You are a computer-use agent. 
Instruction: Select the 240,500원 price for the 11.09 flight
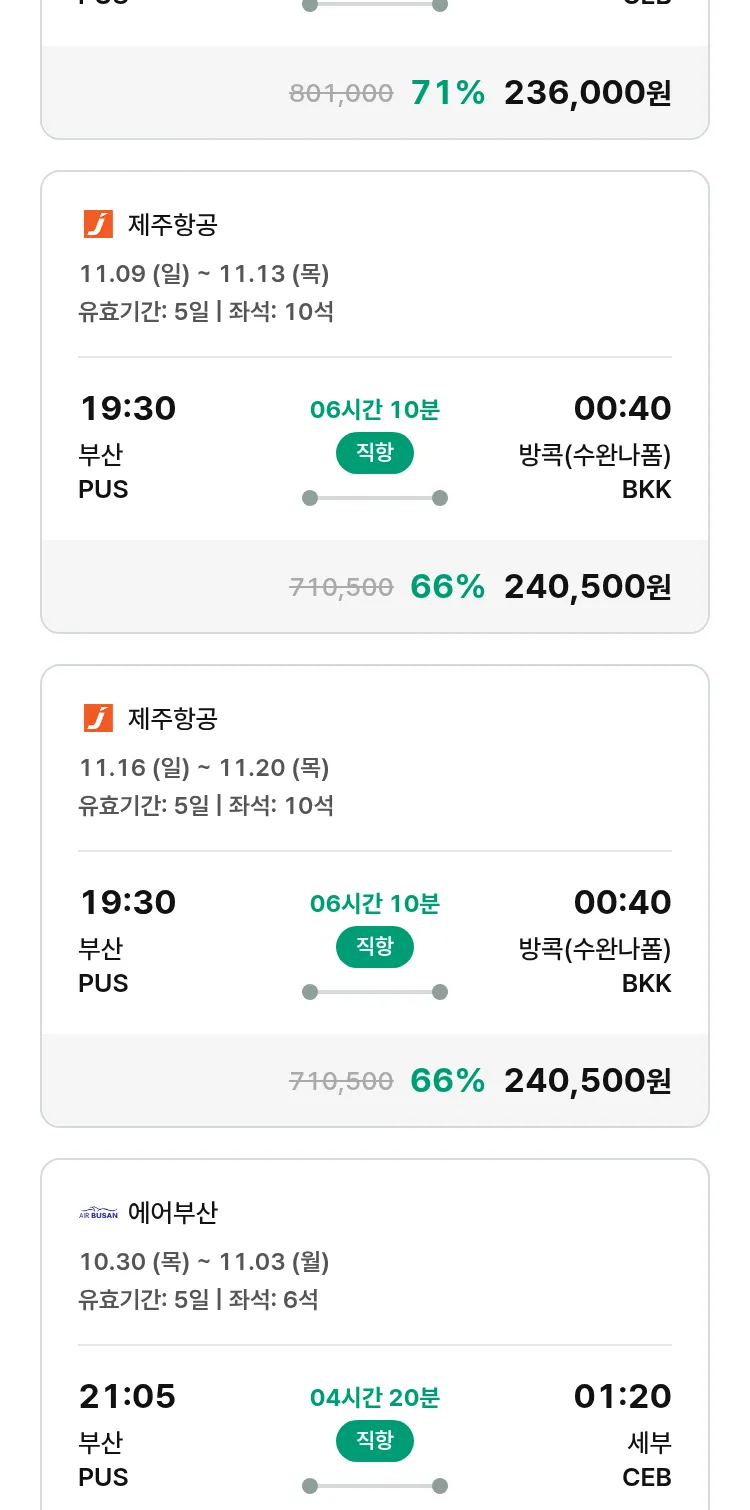(587, 587)
